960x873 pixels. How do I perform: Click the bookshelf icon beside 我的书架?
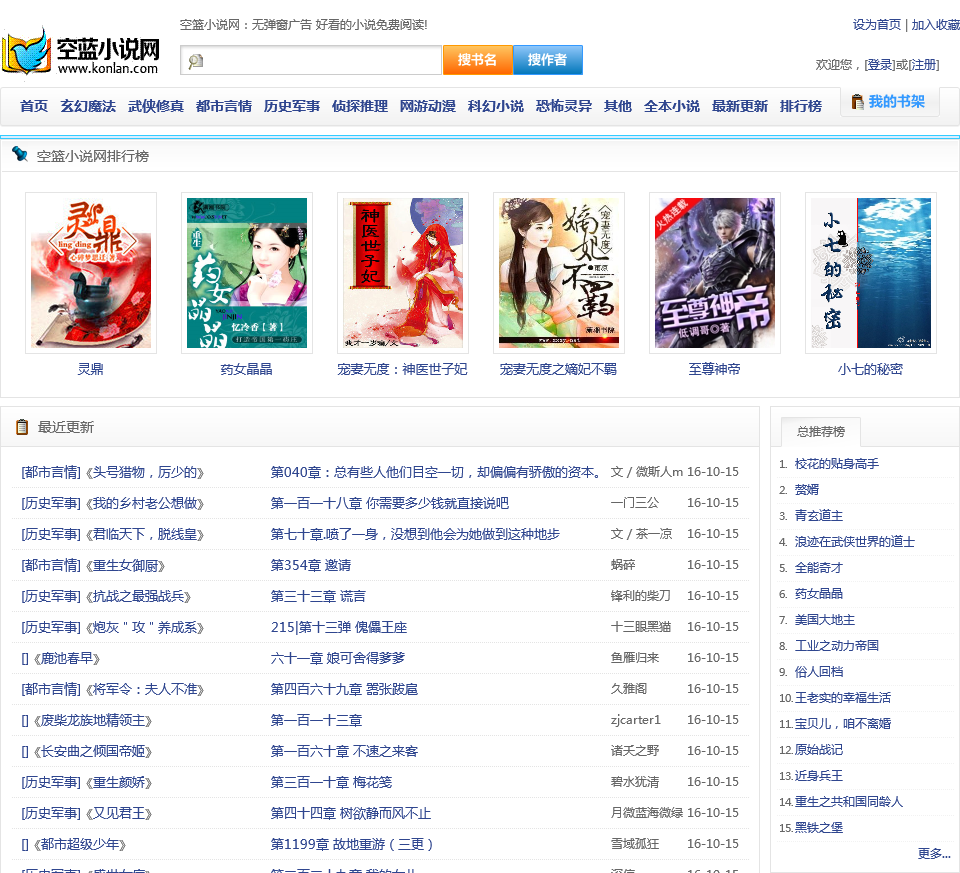pos(857,102)
